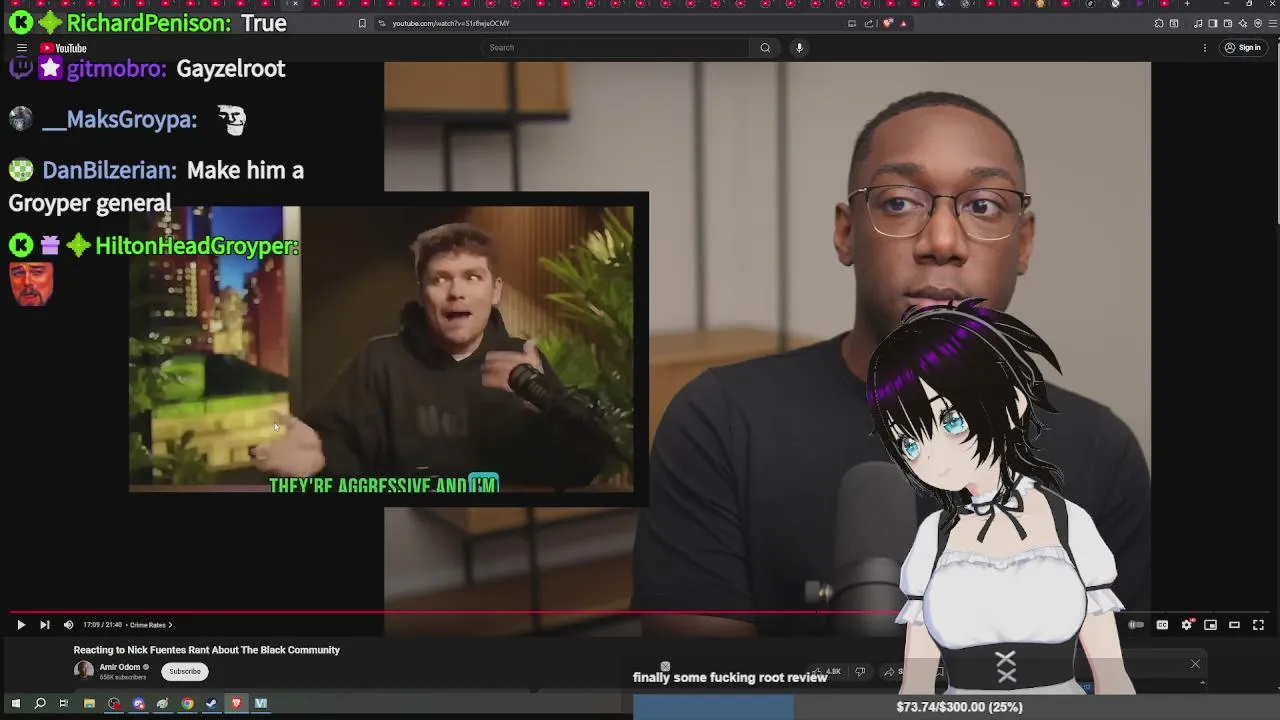Bookmark this page icon
The image size is (1280, 720).
(362, 23)
